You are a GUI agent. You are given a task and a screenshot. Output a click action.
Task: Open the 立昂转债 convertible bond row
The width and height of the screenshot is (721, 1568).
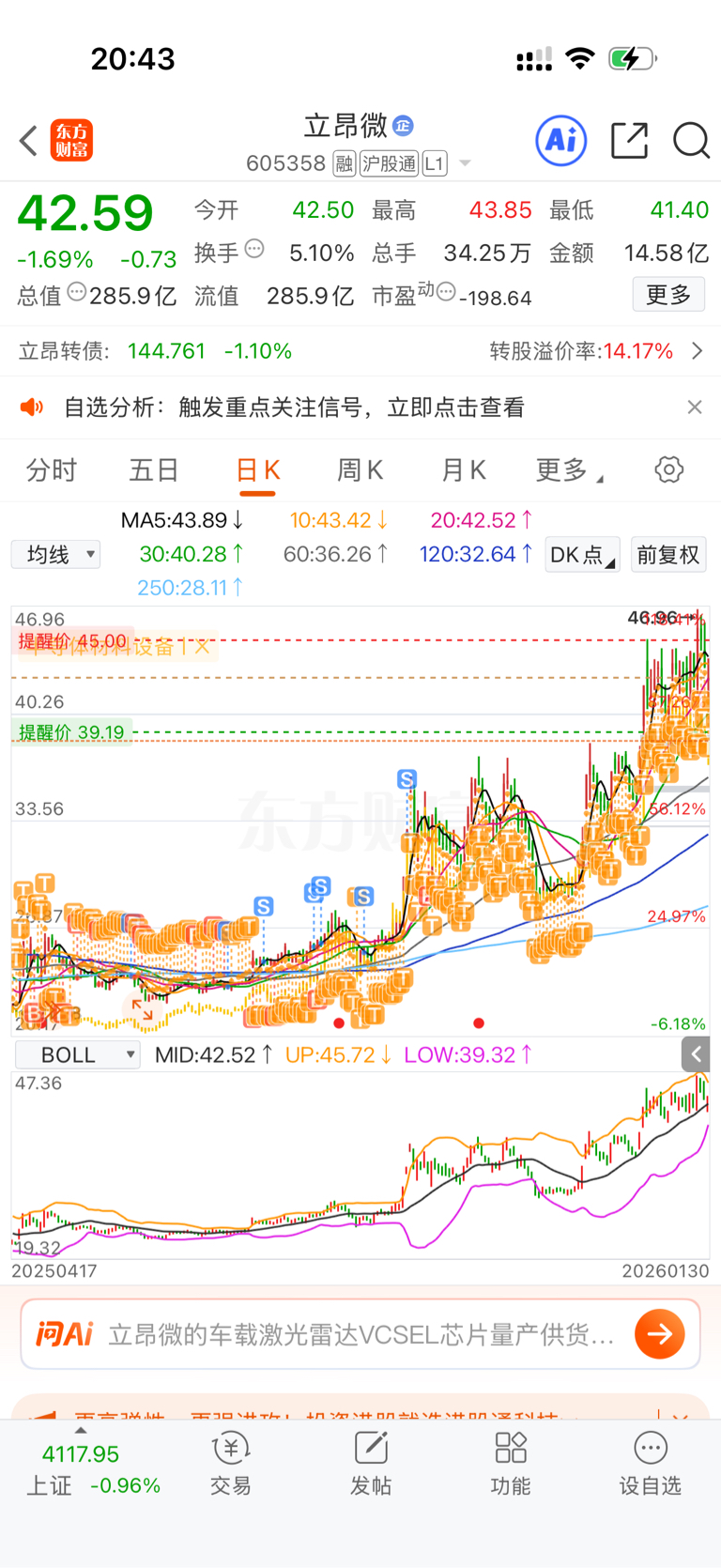coord(360,351)
